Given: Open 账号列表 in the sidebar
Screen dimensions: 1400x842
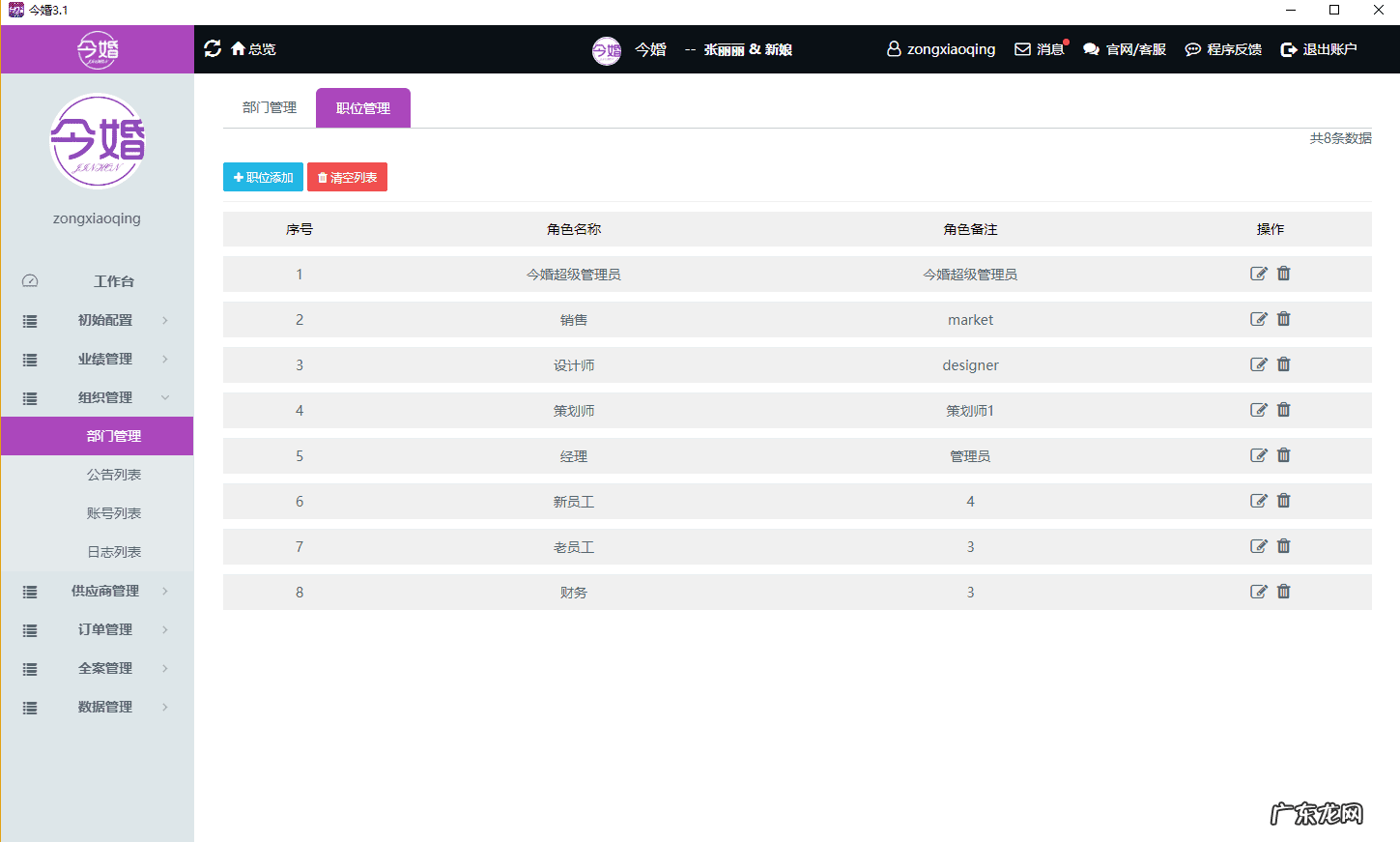Looking at the screenshot, I should [x=114, y=513].
